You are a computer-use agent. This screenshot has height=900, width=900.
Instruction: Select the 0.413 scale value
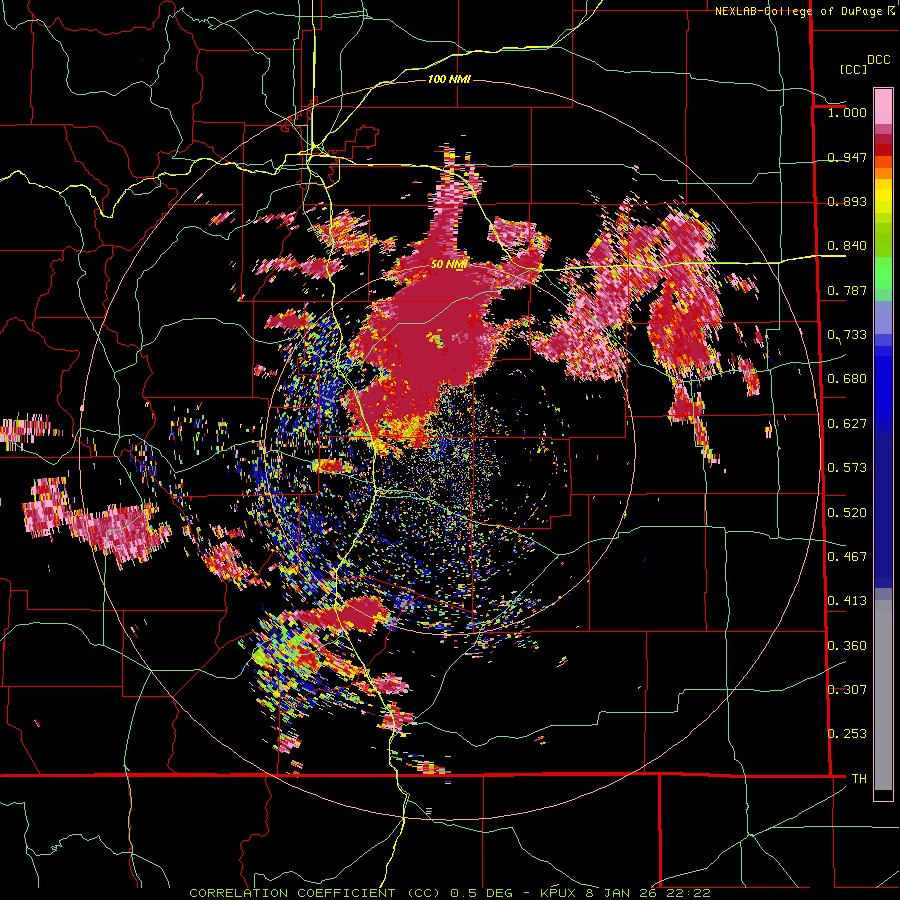tap(847, 601)
